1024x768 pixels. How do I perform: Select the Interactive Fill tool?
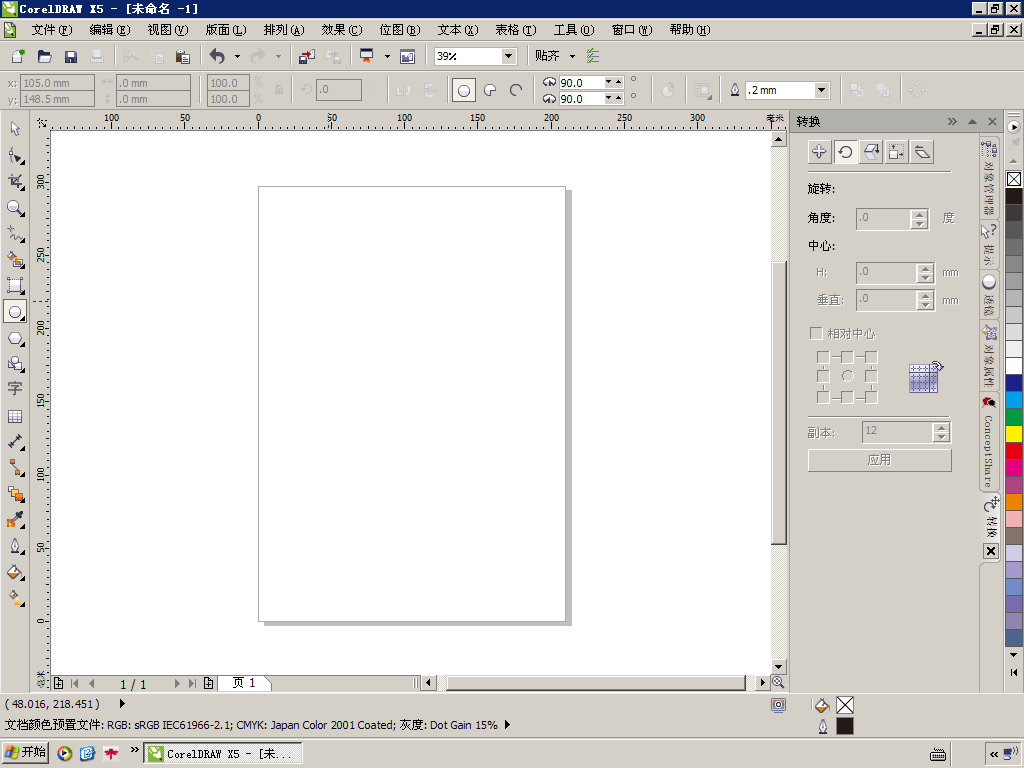pos(15,598)
